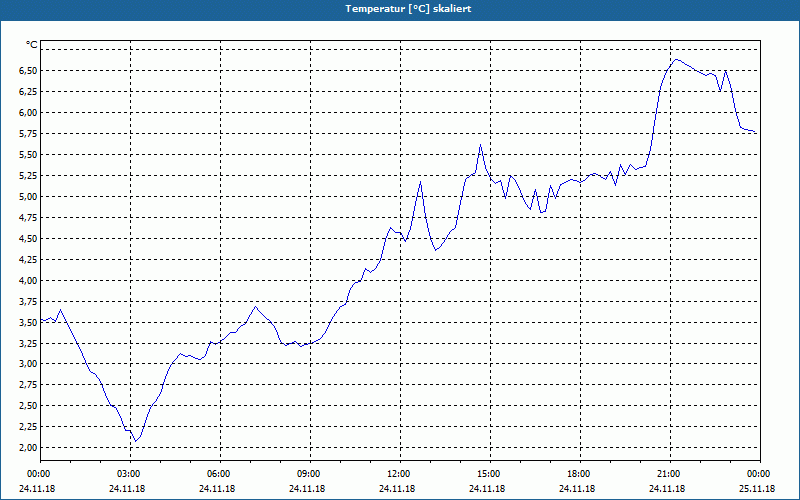Click the '2,00' y-axis value
This screenshot has width=800, height=500.
28,447
